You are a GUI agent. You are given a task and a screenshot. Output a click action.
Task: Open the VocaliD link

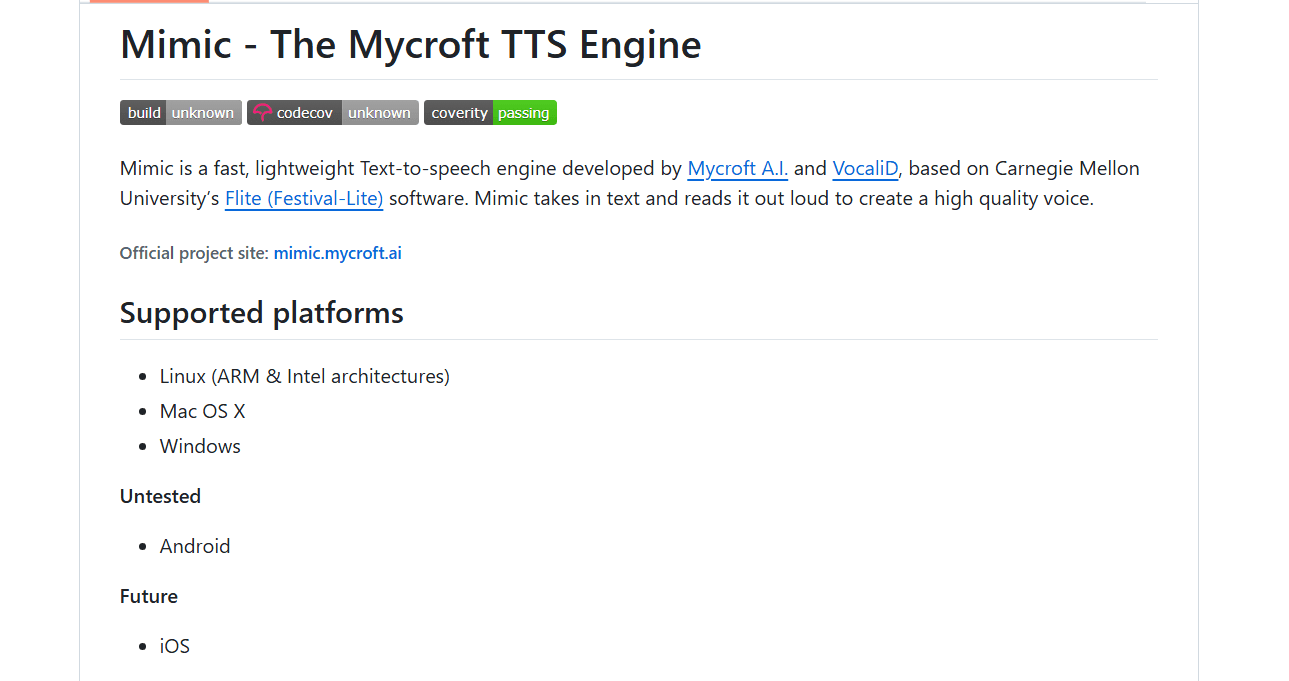coord(866,168)
